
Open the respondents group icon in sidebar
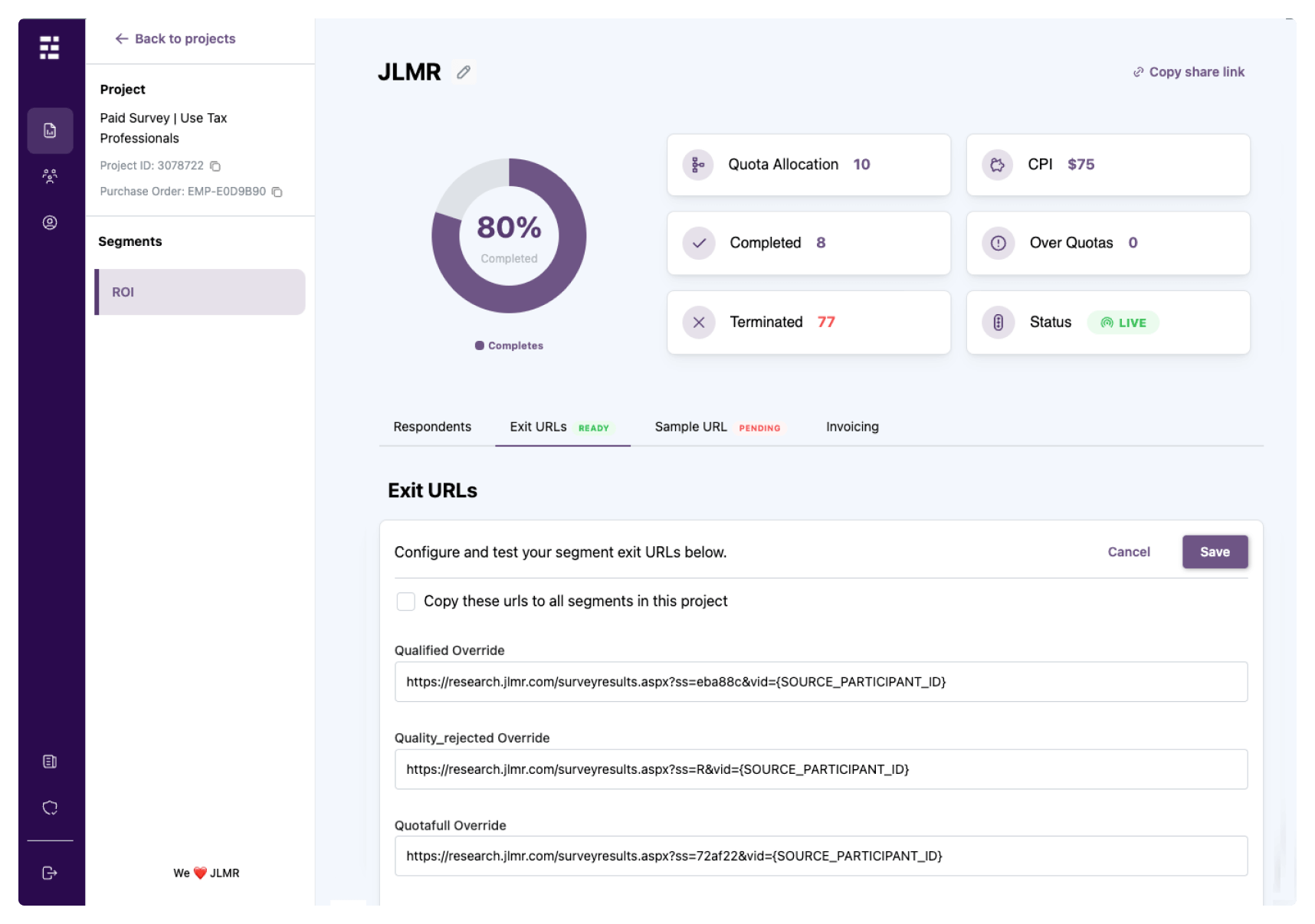[50, 176]
